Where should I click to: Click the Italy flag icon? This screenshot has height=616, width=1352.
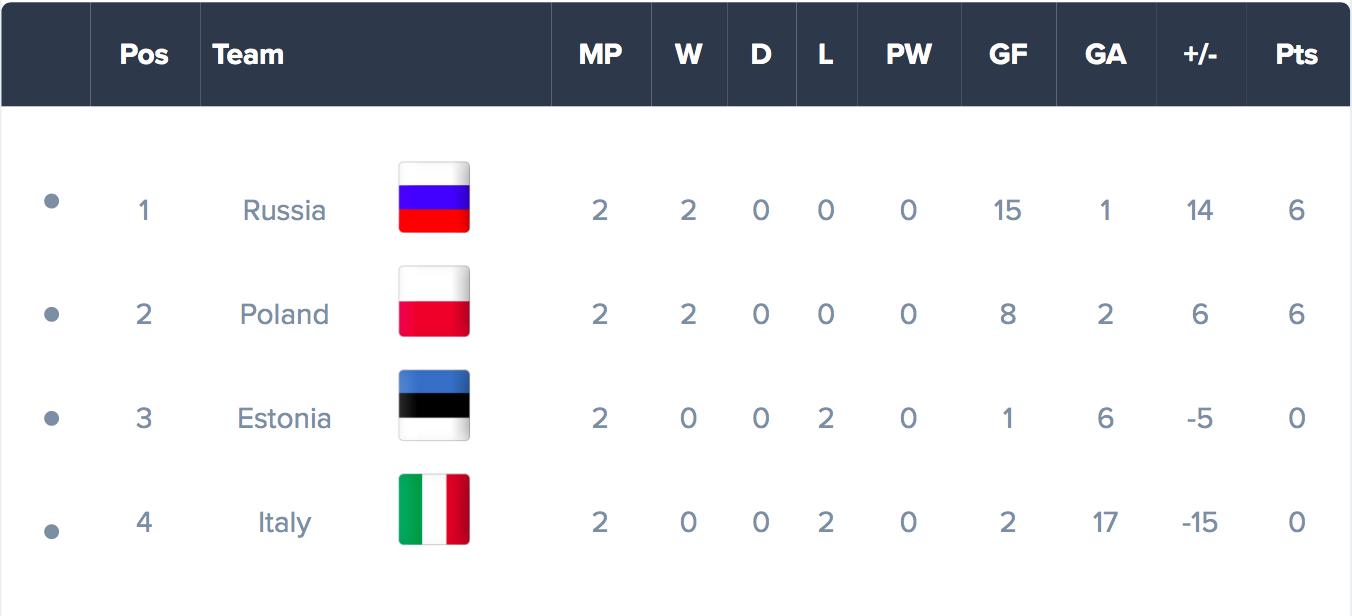coord(434,509)
